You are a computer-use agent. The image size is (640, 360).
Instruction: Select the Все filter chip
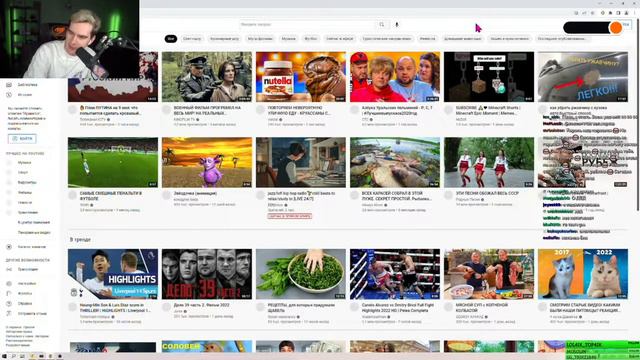coord(171,39)
